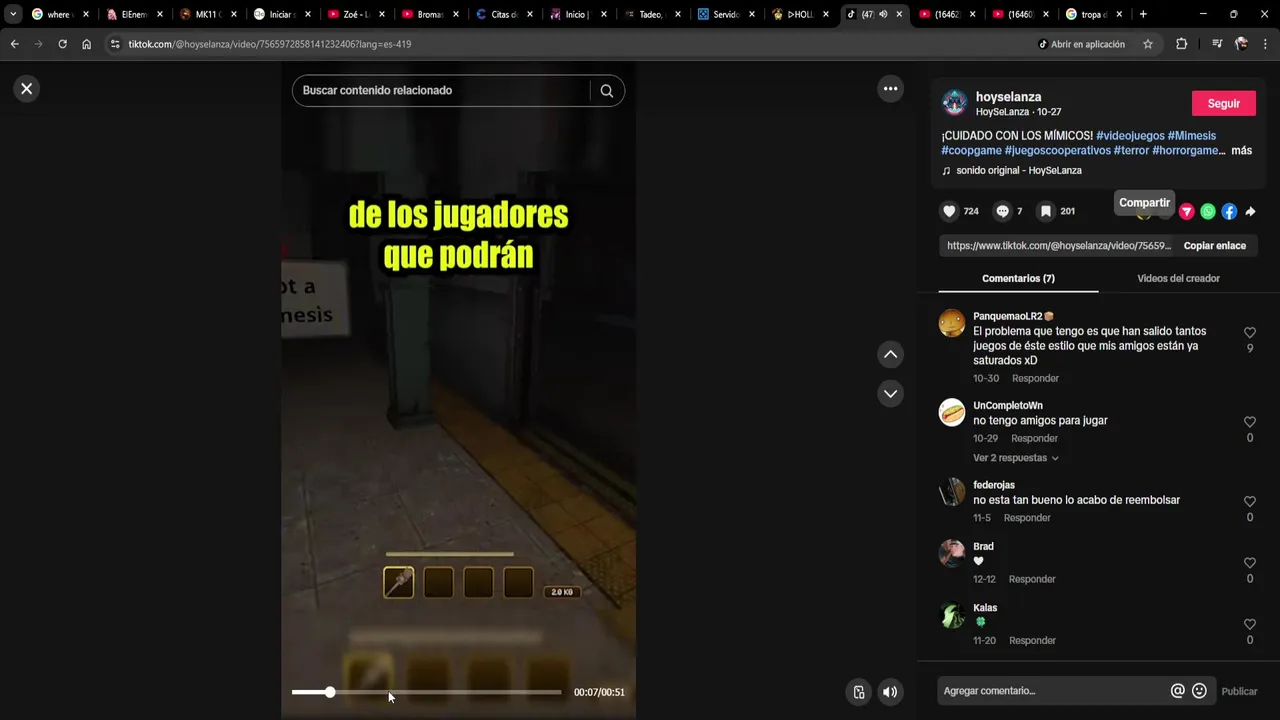Open comments via speech bubble icon
1280x720 pixels.
(x=1002, y=211)
